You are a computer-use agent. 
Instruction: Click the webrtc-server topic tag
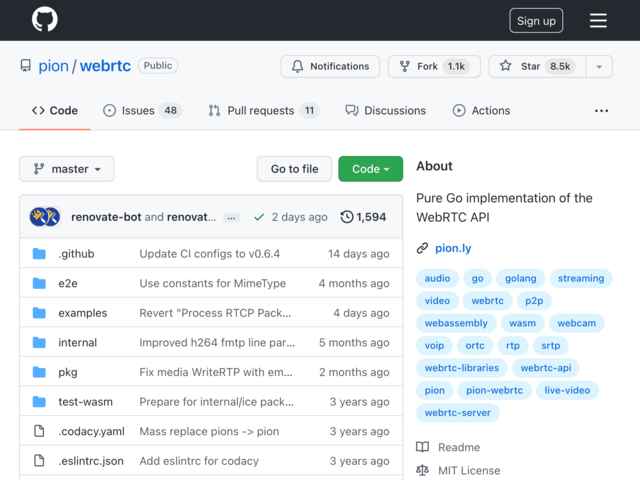tap(458, 413)
